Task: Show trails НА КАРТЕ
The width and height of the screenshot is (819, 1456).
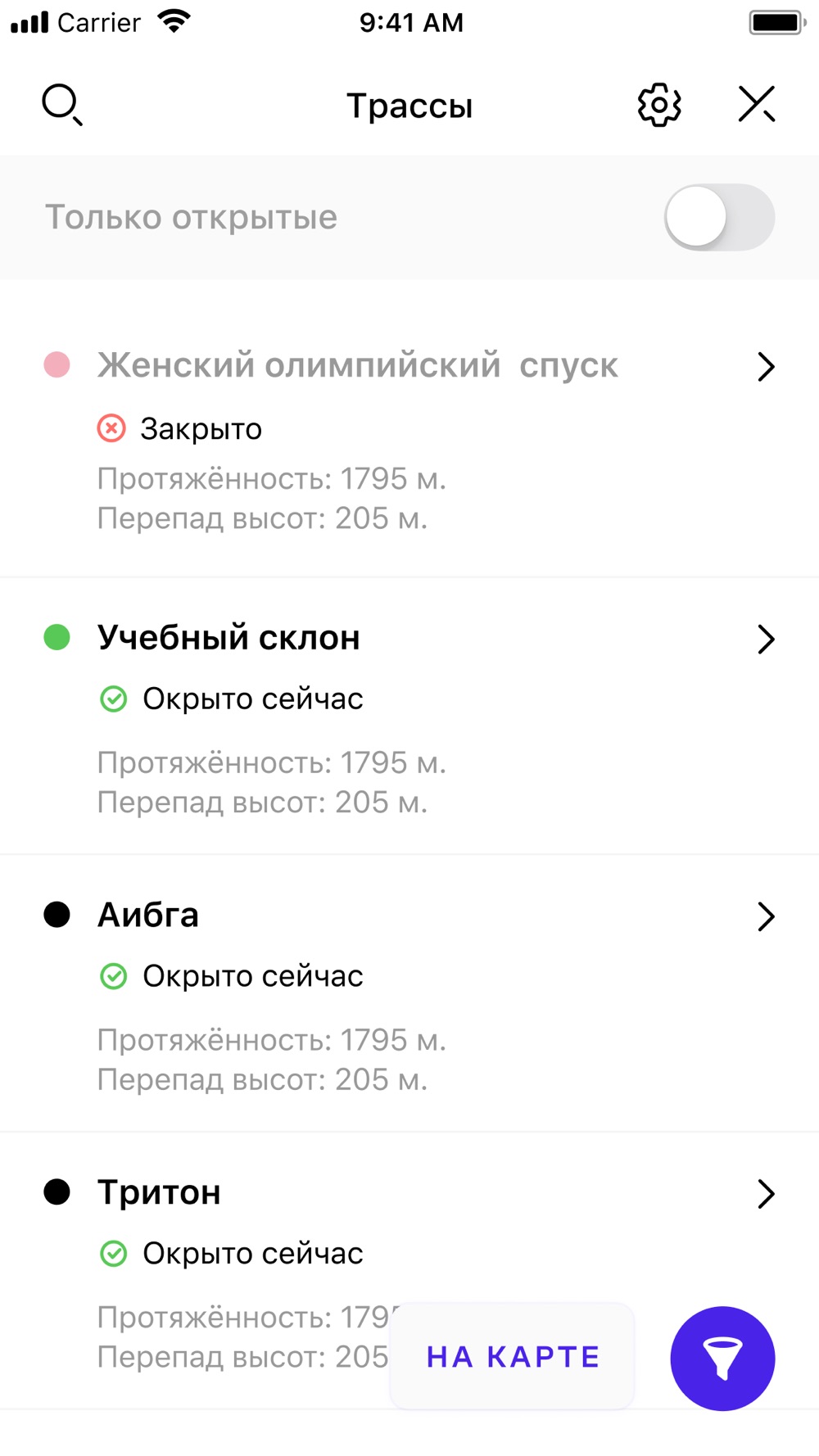Action: (513, 1357)
